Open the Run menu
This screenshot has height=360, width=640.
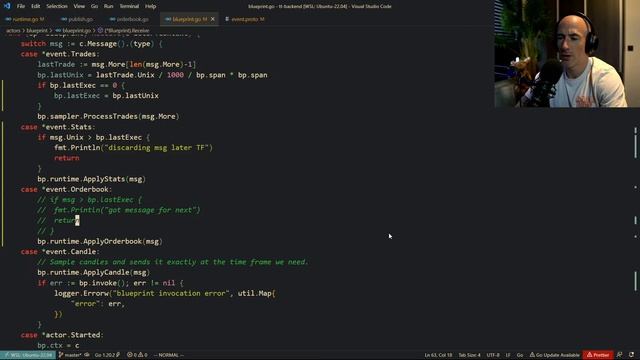click(x=108, y=6)
